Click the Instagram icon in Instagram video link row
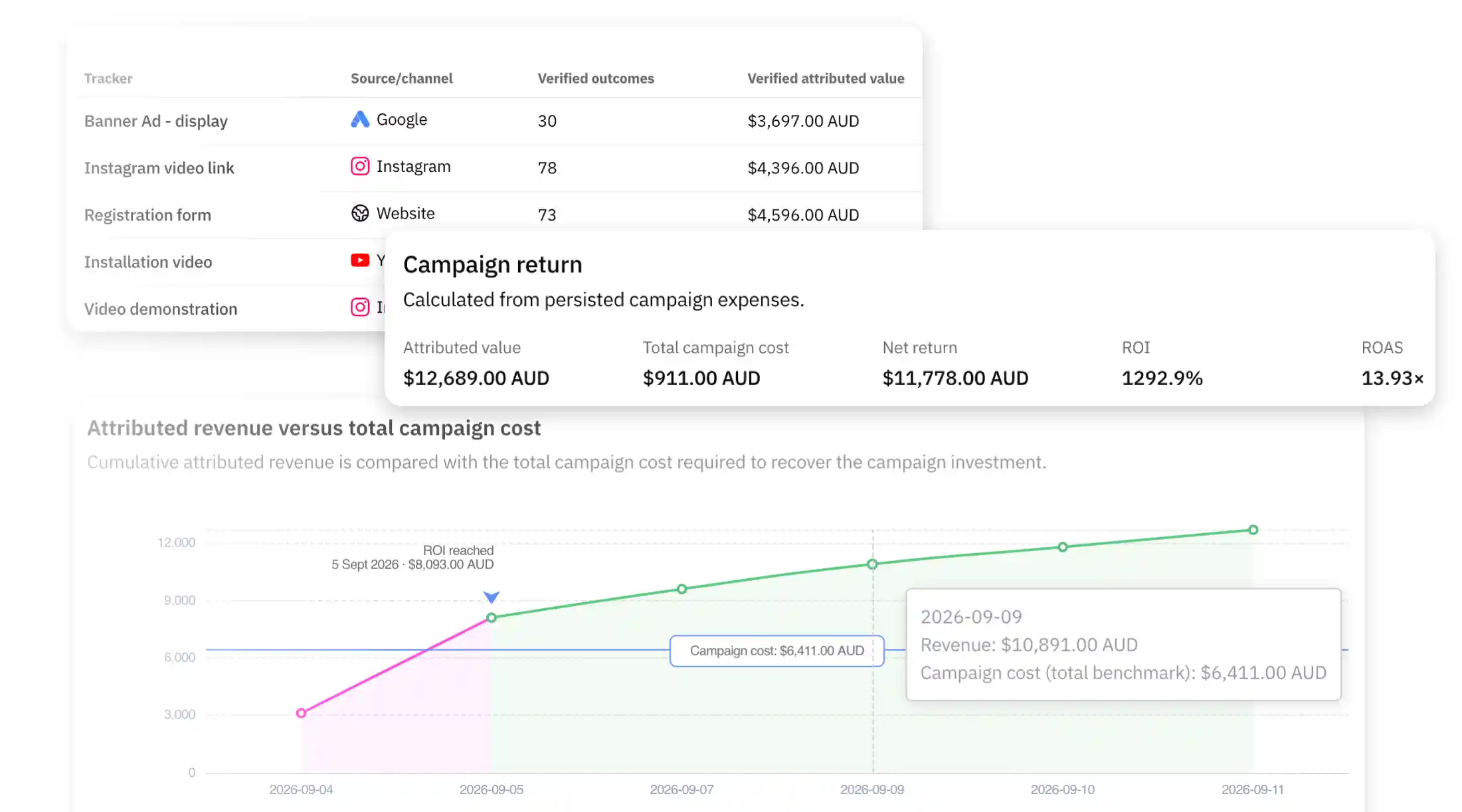Screen dimensions: 1462x812 tap(359, 166)
